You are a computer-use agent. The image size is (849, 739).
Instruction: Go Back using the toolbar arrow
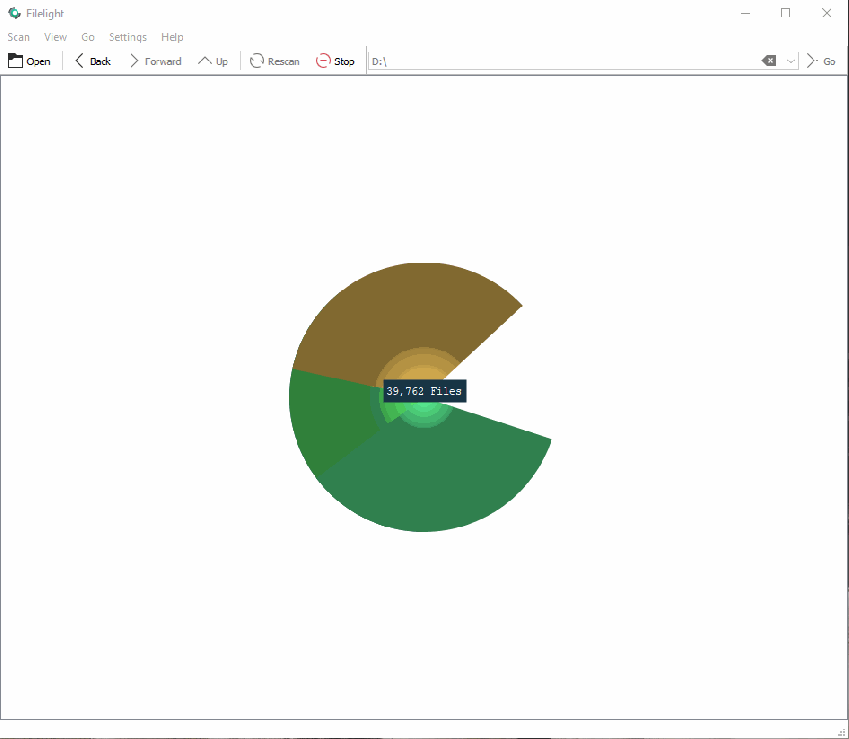93,61
